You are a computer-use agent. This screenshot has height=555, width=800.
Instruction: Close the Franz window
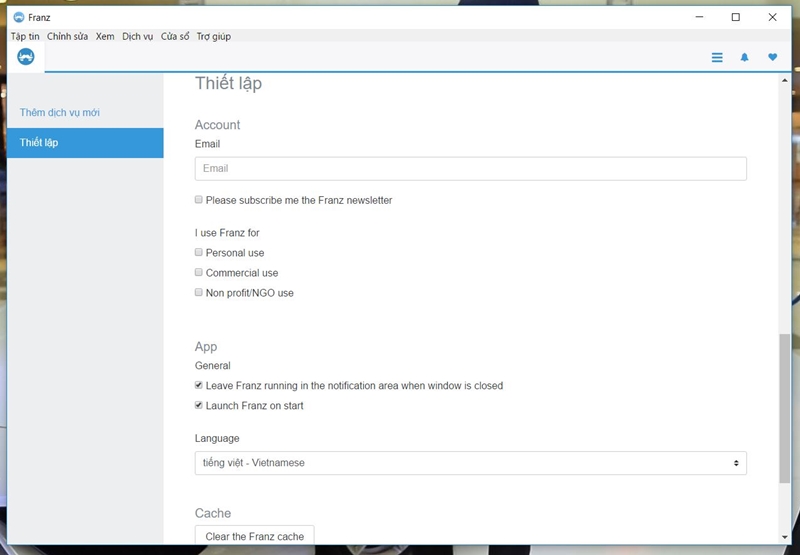point(772,17)
